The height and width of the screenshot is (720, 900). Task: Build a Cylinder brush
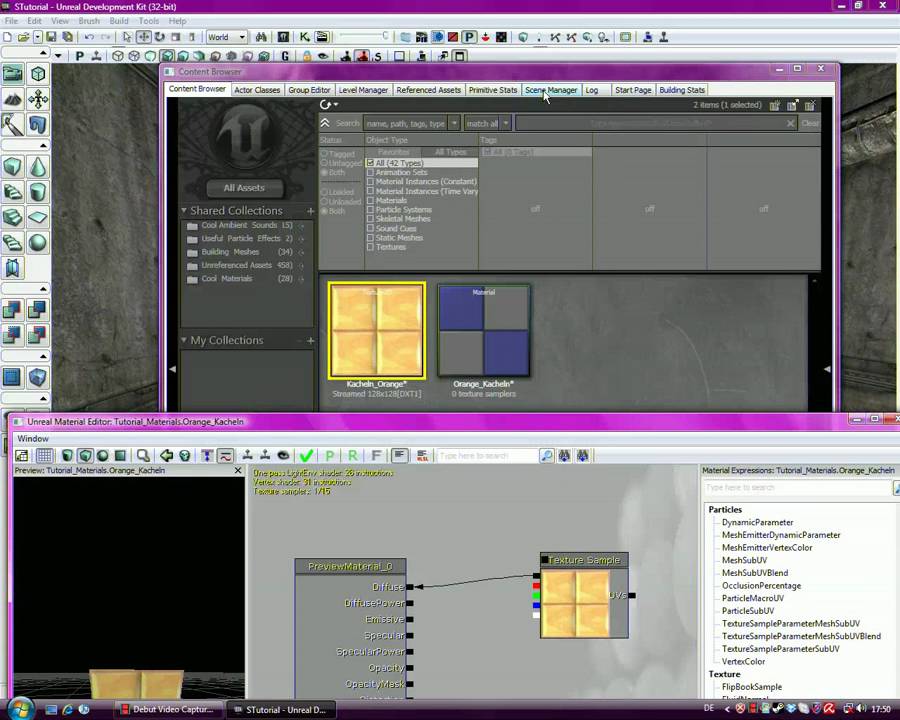[38, 192]
